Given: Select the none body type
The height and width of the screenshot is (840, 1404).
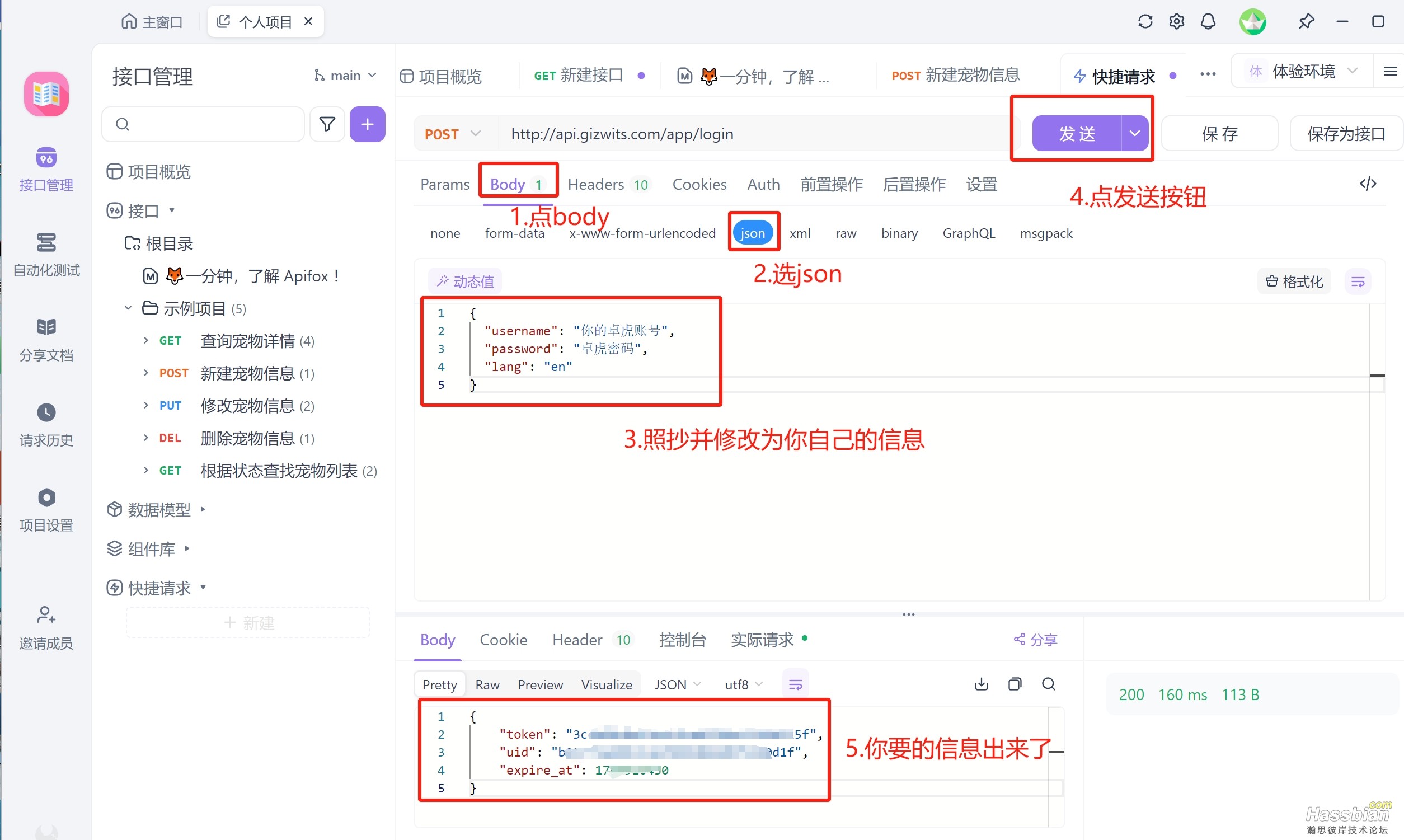Looking at the screenshot, I should (445, 233).
